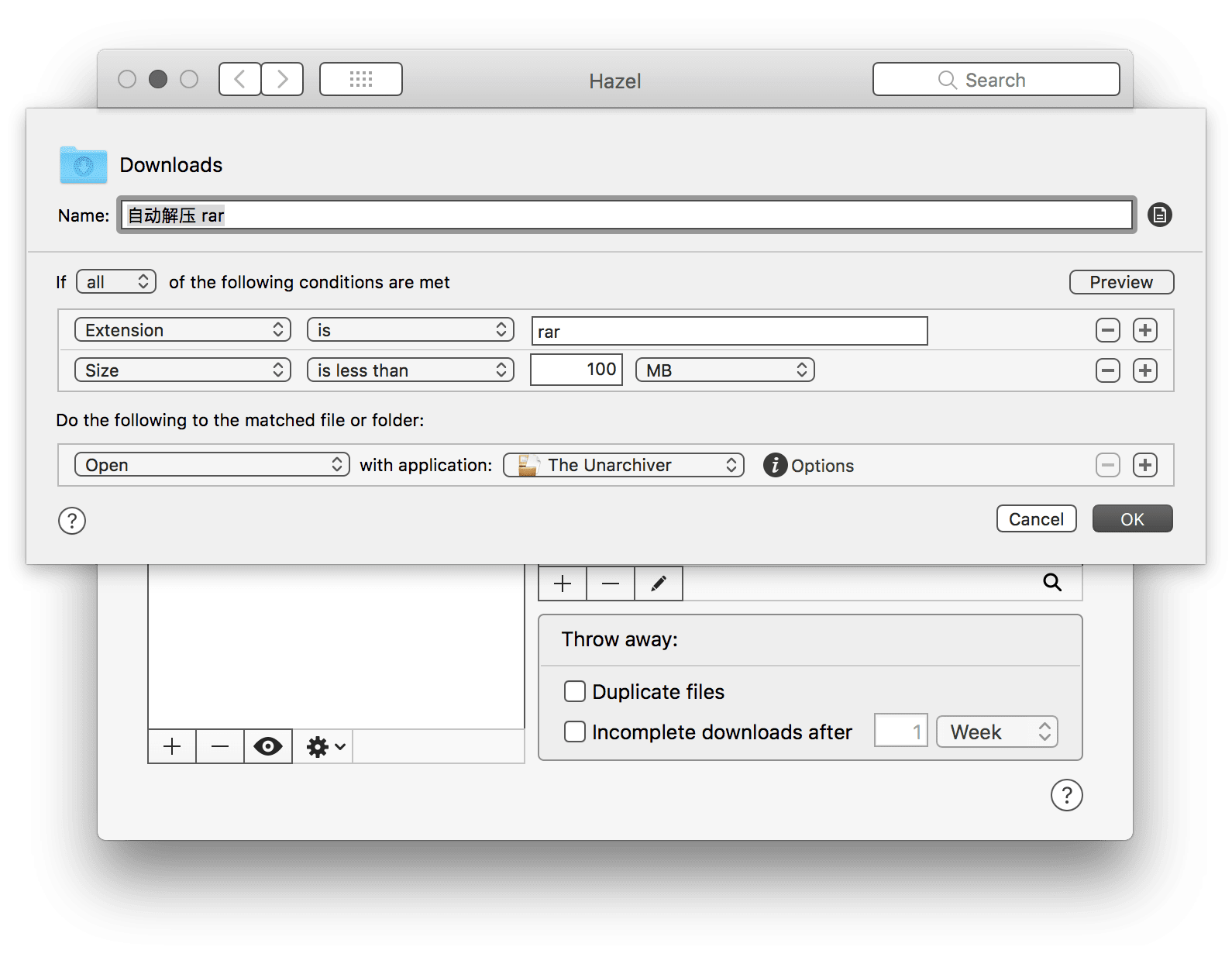Click the rar extension text field
The height and width of the screenshot is (964, 1232).
728,332
